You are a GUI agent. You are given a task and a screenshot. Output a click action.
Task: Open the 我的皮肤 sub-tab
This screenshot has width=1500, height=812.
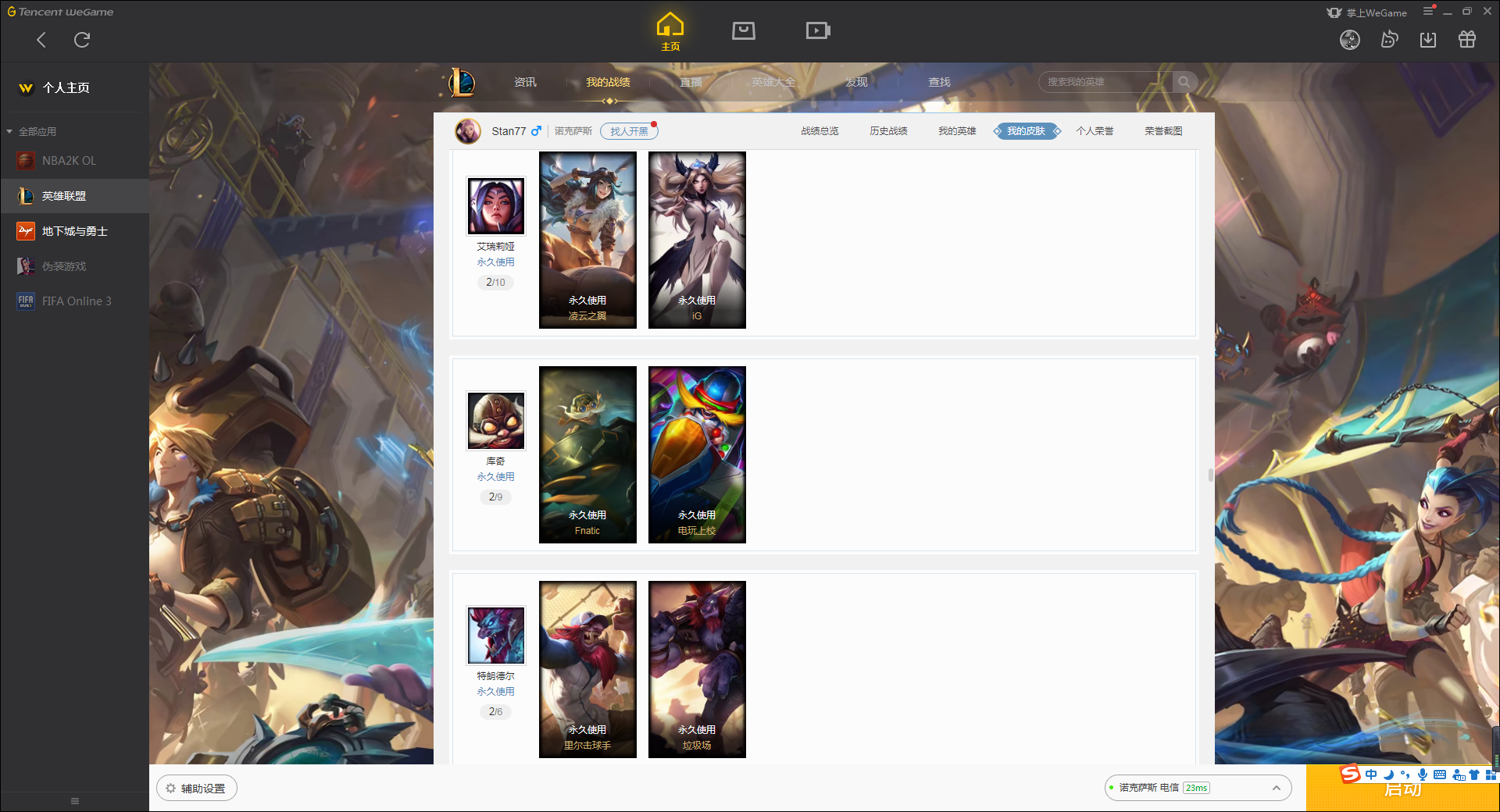(1026, 131)
